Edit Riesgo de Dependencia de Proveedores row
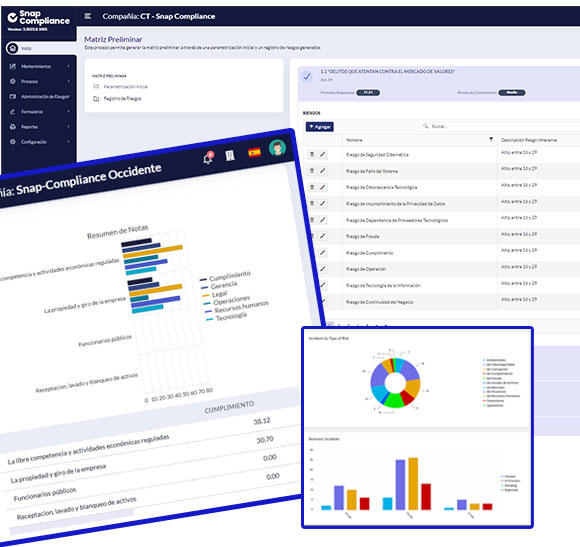The width and height of the screenshot is (580, 547). (323, 220)
